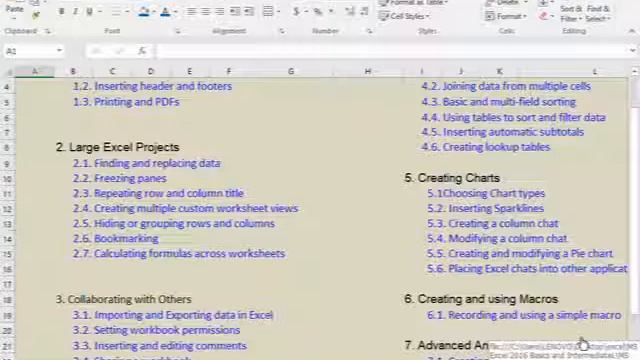Open the Alignment group dialog launcher
640x360 pixels.
pyautogui.click(x=282, y=31)
